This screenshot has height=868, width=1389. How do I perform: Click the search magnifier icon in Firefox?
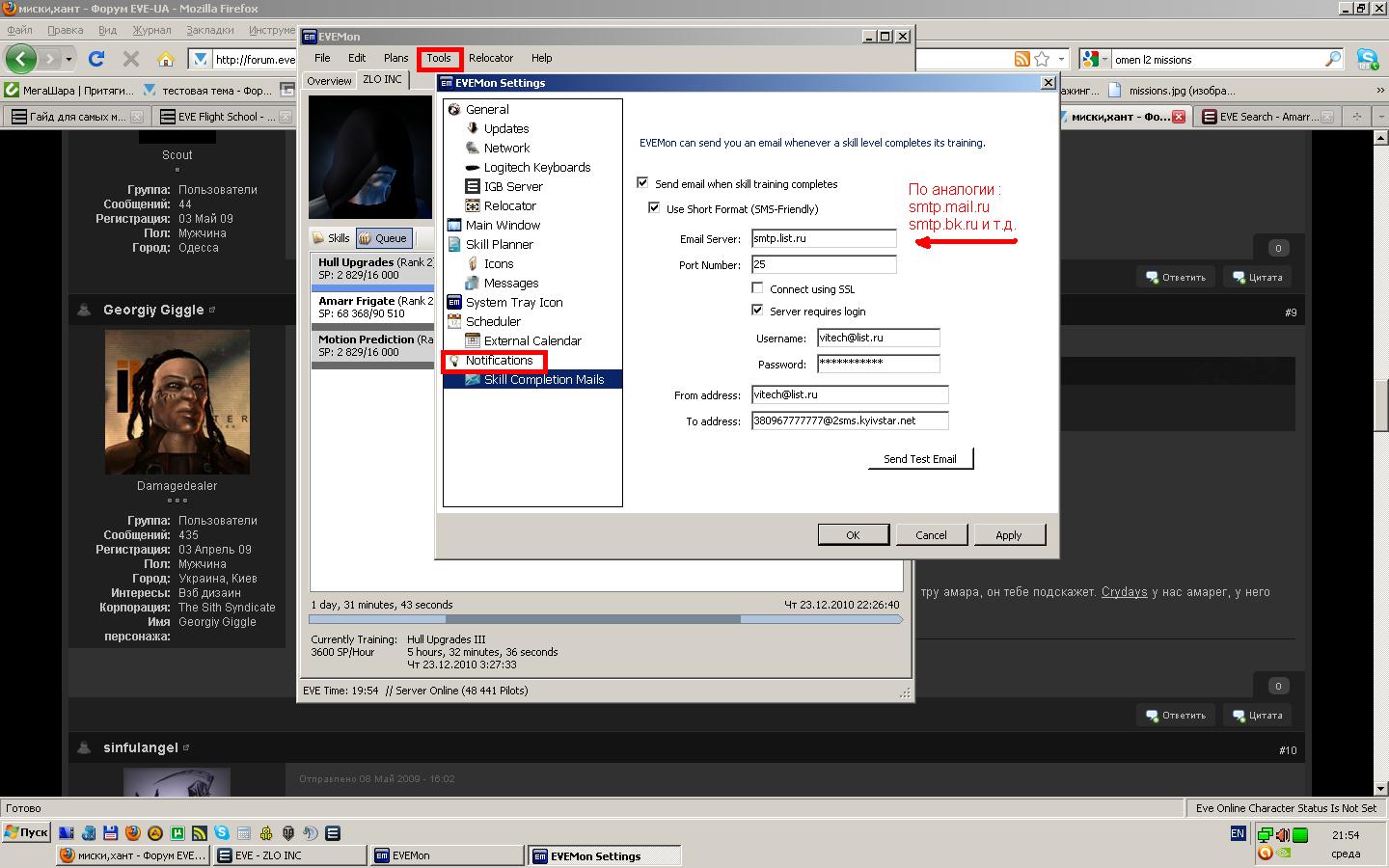click(x=1333, y=59)
